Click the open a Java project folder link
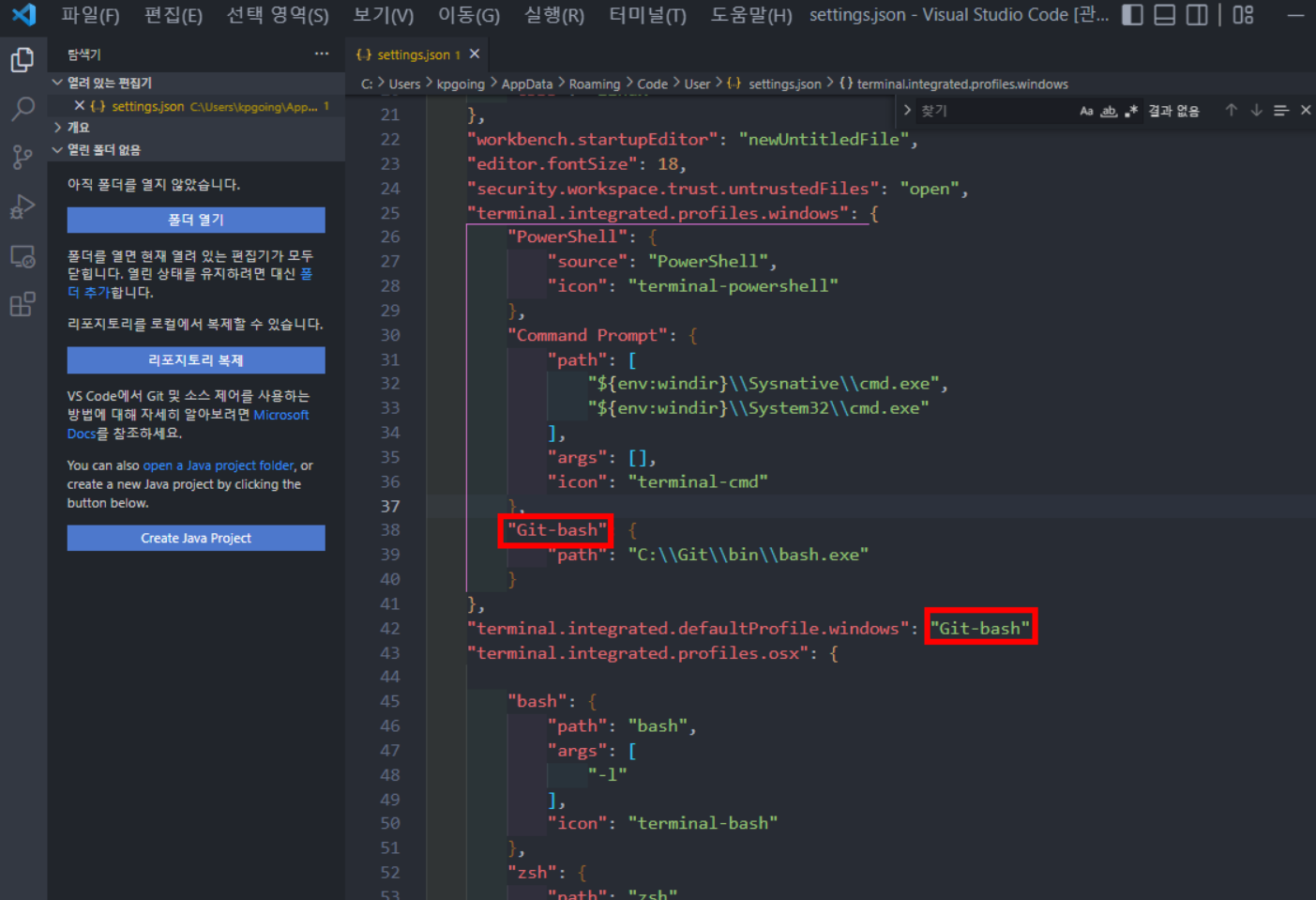This screenshot has width=1316, height=900. pyautogui.click(x=219, y=465)
